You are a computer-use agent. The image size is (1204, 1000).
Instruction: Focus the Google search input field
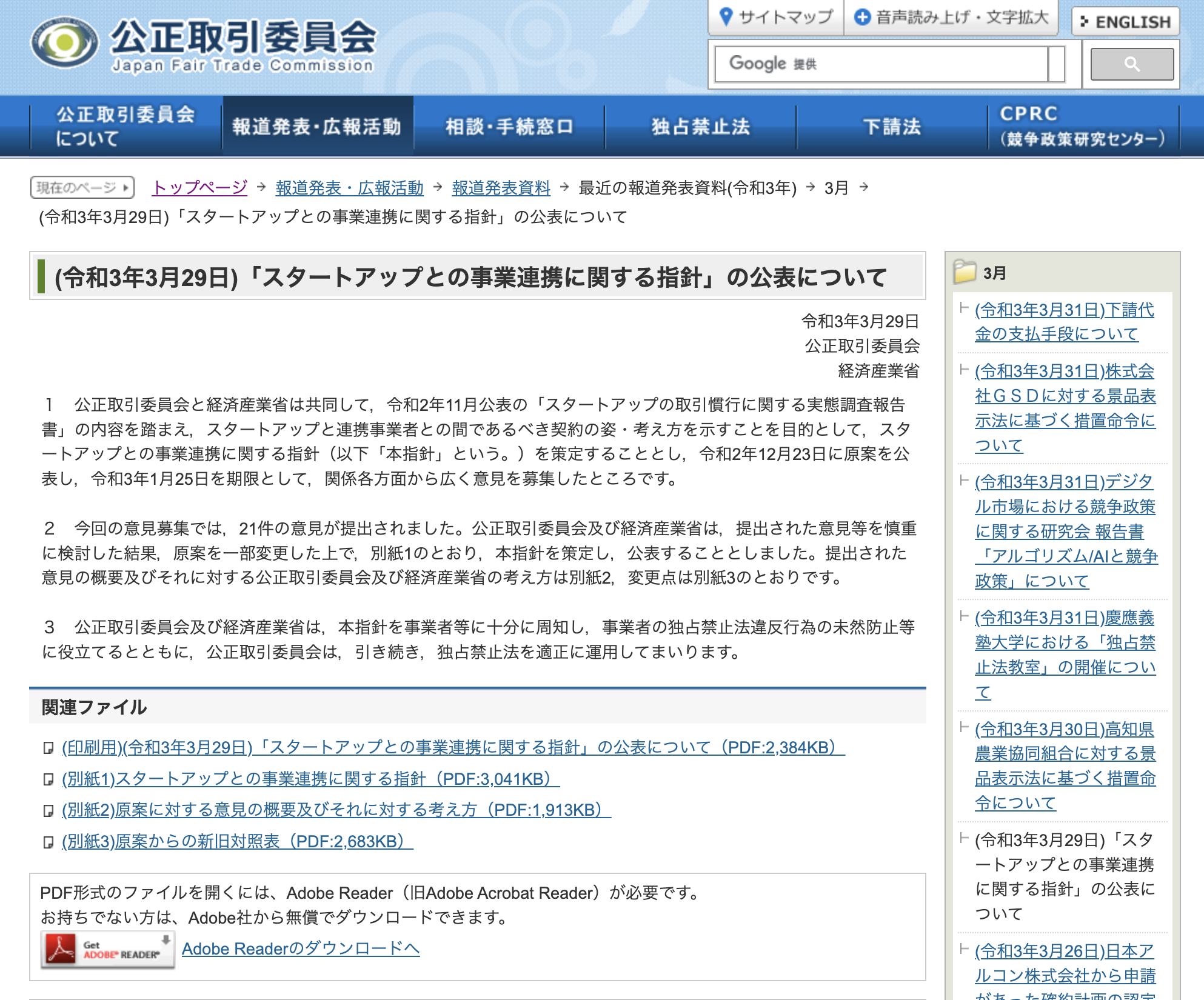[882, 64]
